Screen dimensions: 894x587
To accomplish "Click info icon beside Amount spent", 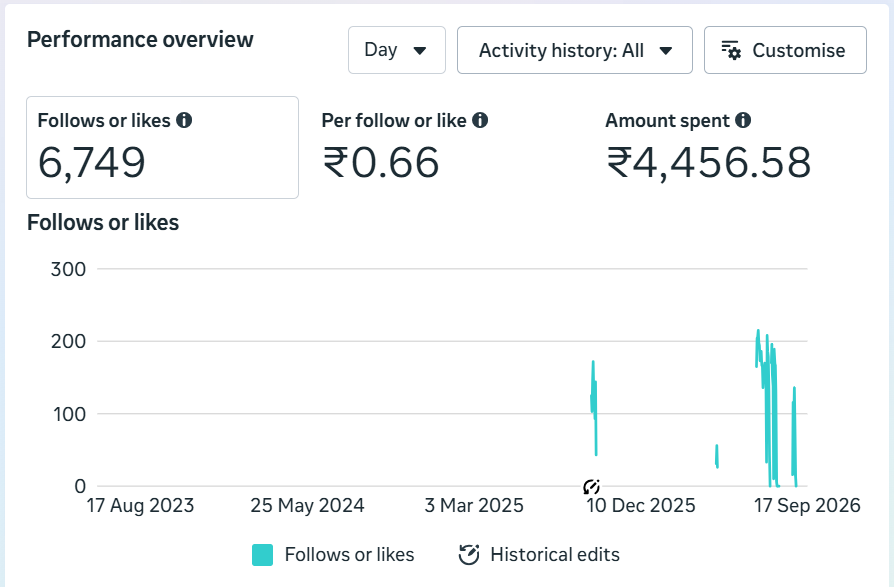I will 743,120.
